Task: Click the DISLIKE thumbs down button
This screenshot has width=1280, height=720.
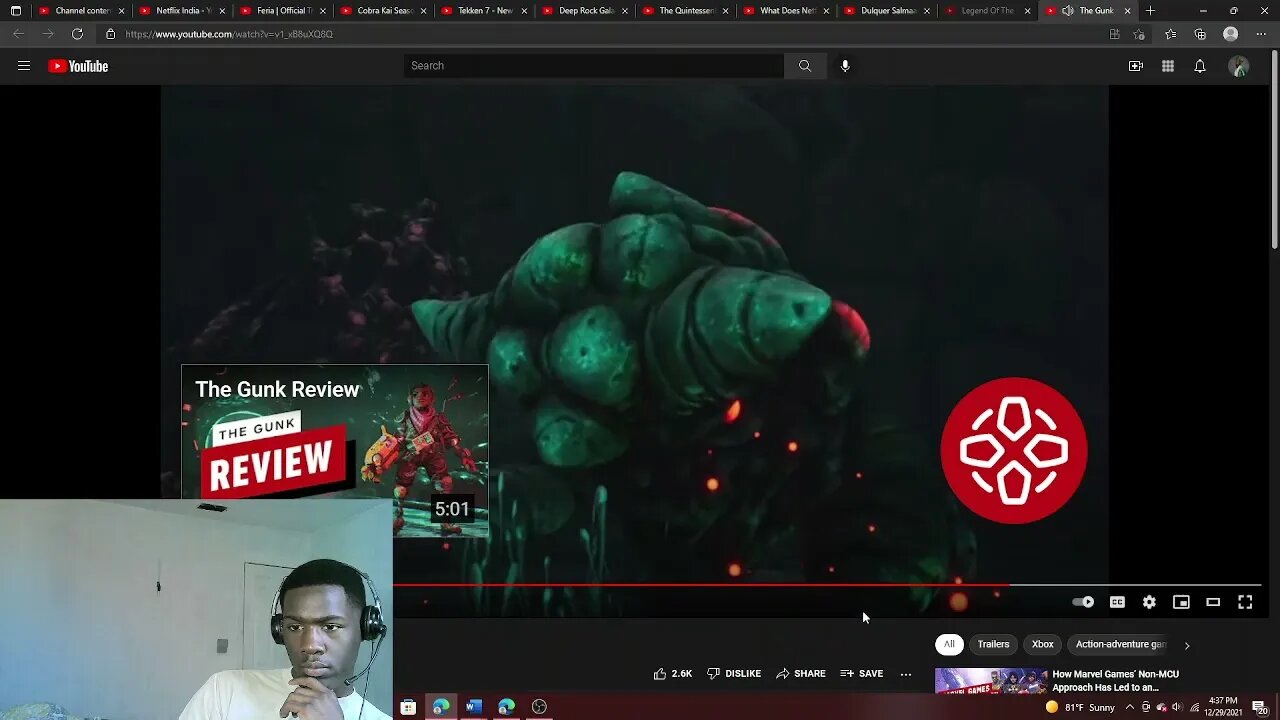Action: coord(734,674)
